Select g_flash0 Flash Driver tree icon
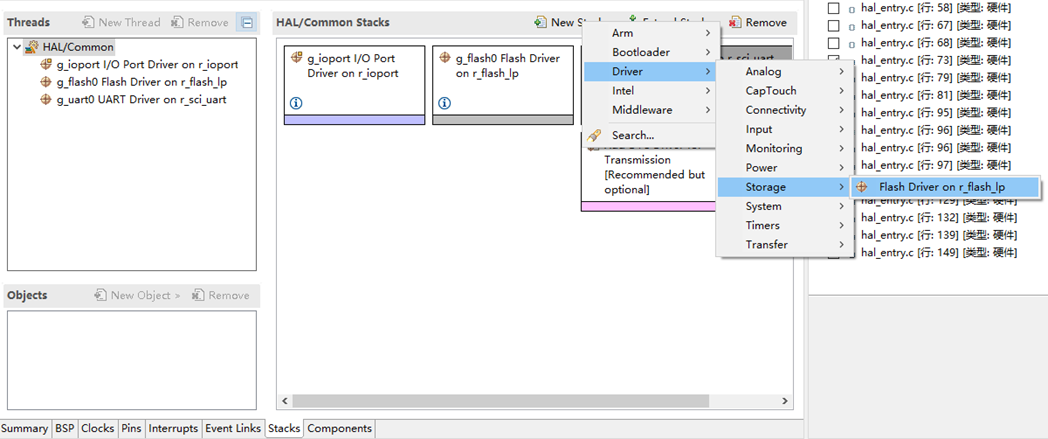 [45, 82]
